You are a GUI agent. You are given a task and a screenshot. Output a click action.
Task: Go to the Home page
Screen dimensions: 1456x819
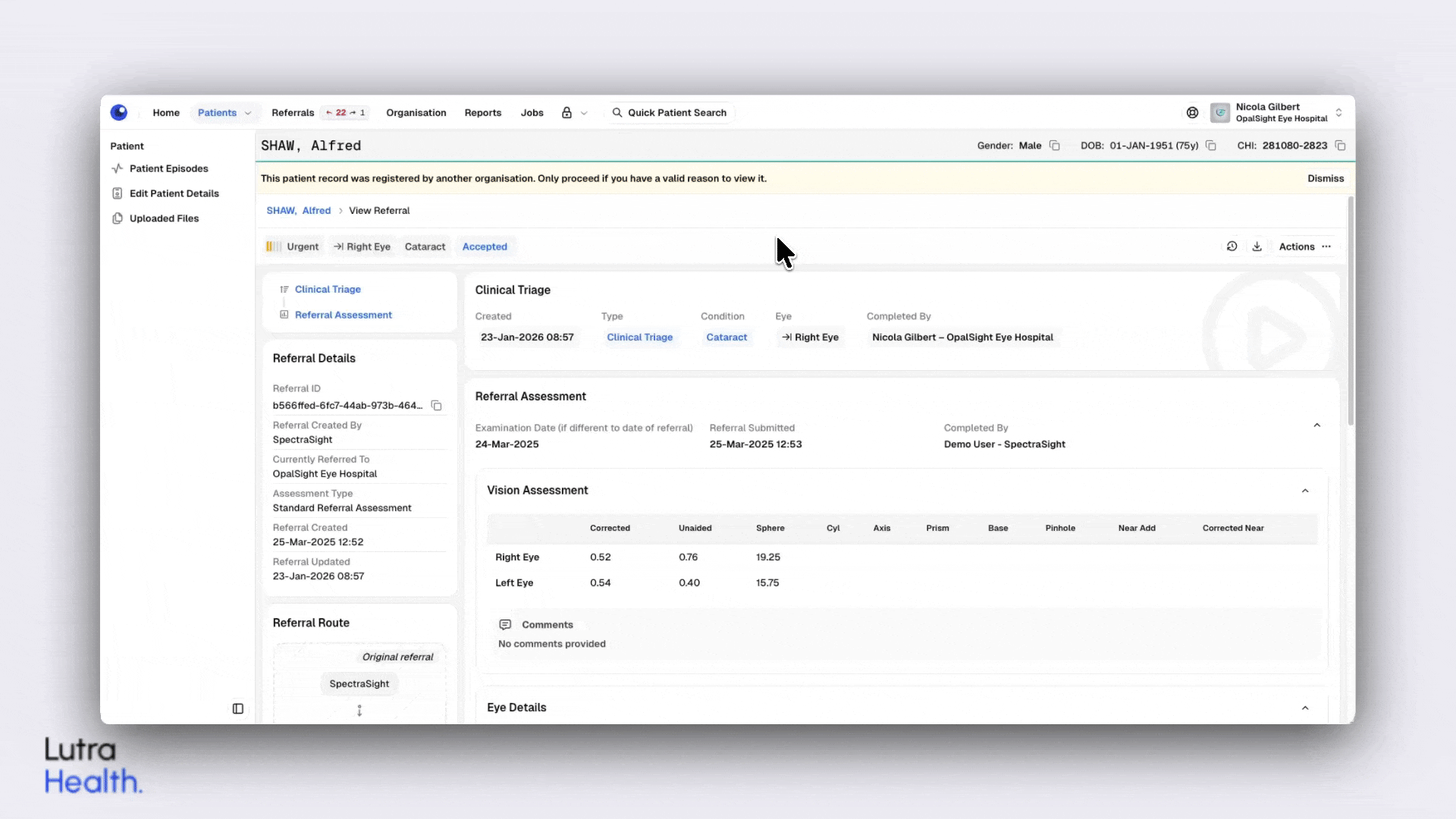[166, 113]
